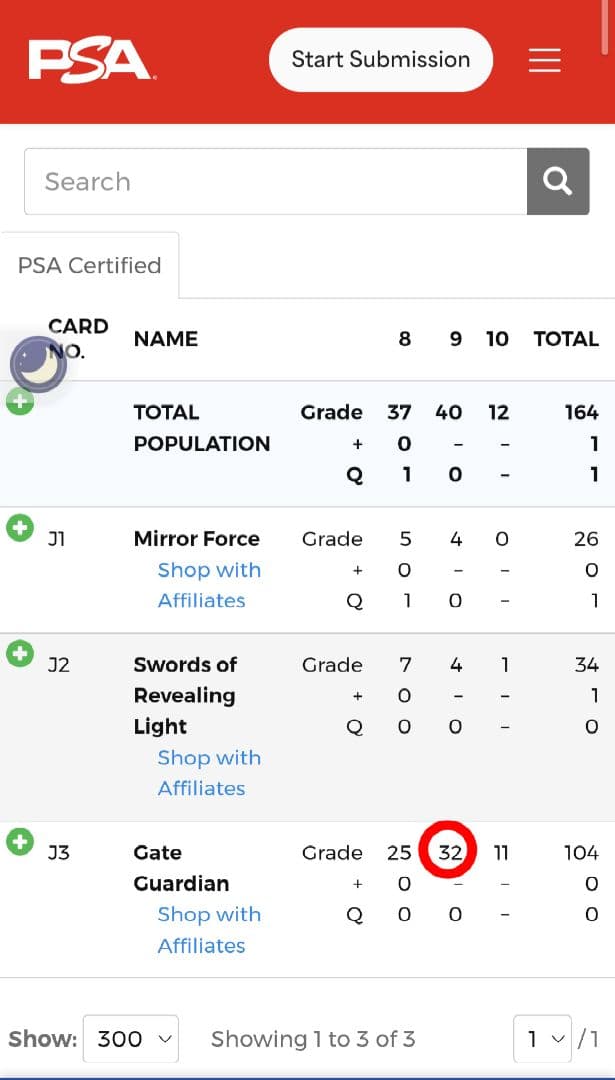
Task: Open the hamburger menu
Action: pyautogui.click(x=544, y=61)
